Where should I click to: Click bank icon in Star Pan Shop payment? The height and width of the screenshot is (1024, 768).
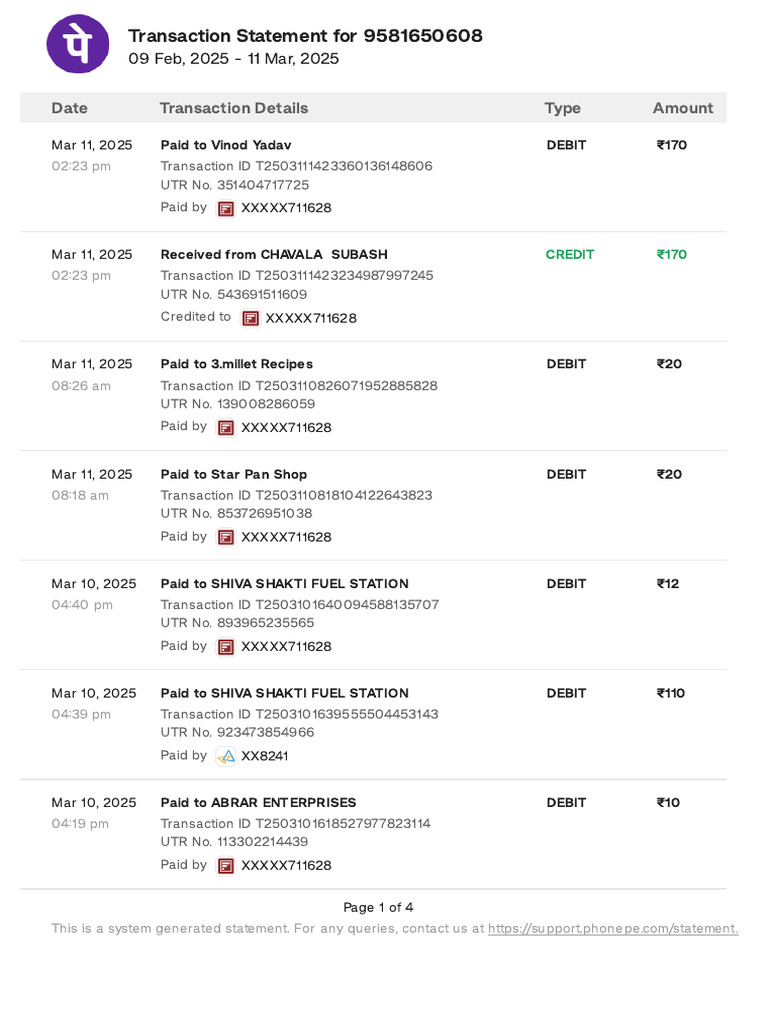226,537
